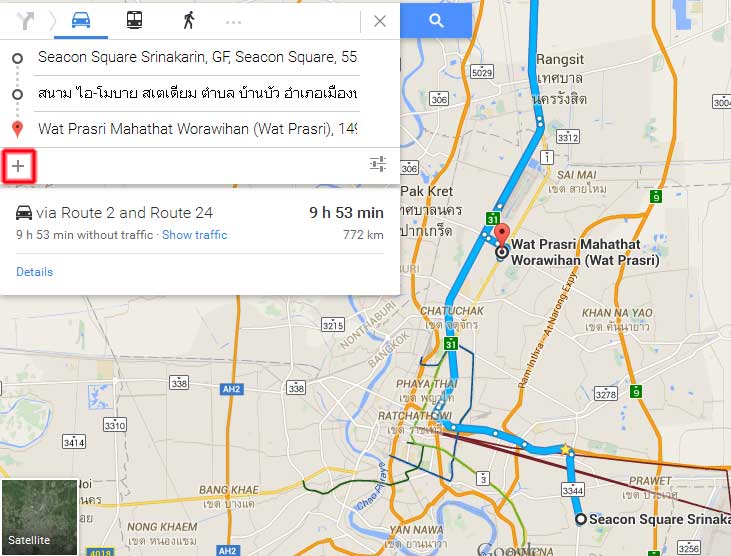Click the Seacon Square Srinakarin map marker
Viewport: 731px width, 556px height.
[580, 519]
